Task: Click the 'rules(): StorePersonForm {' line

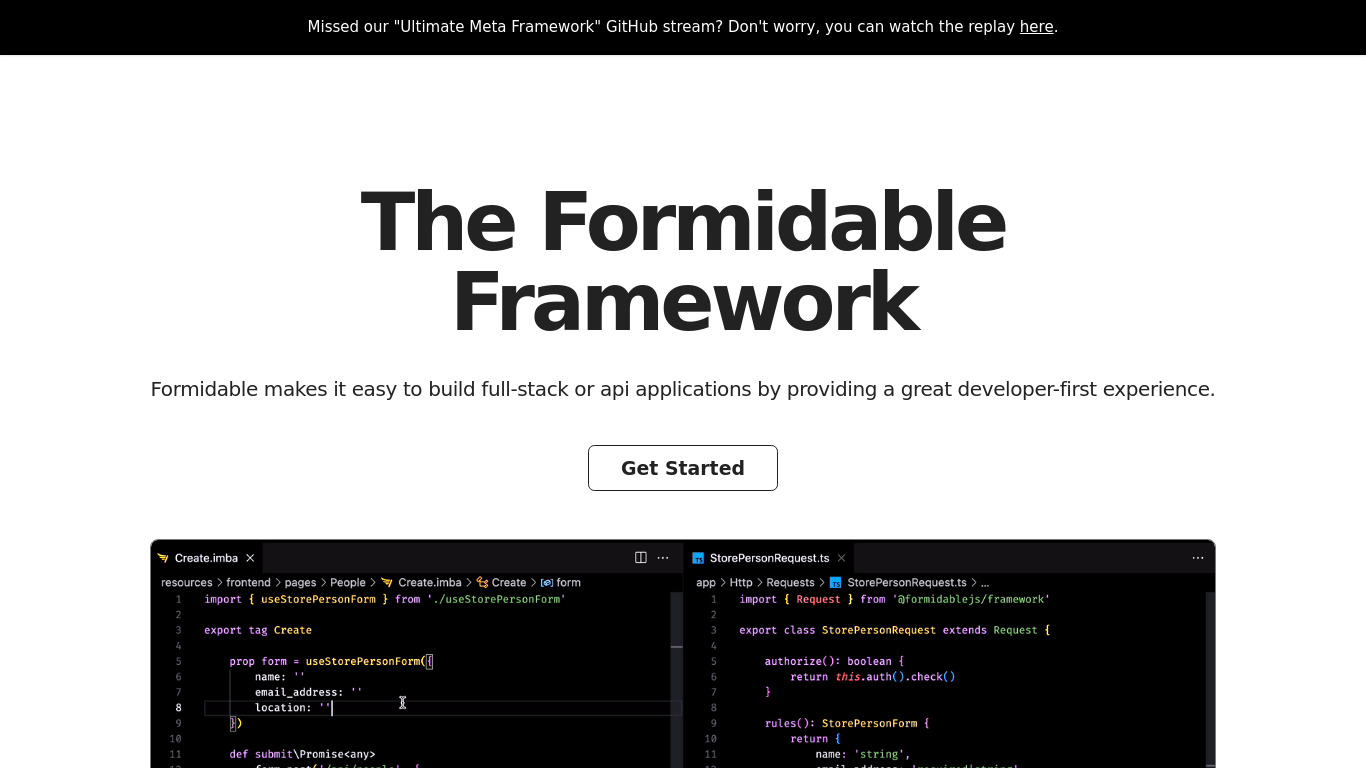Action: [x=847, y=723]
